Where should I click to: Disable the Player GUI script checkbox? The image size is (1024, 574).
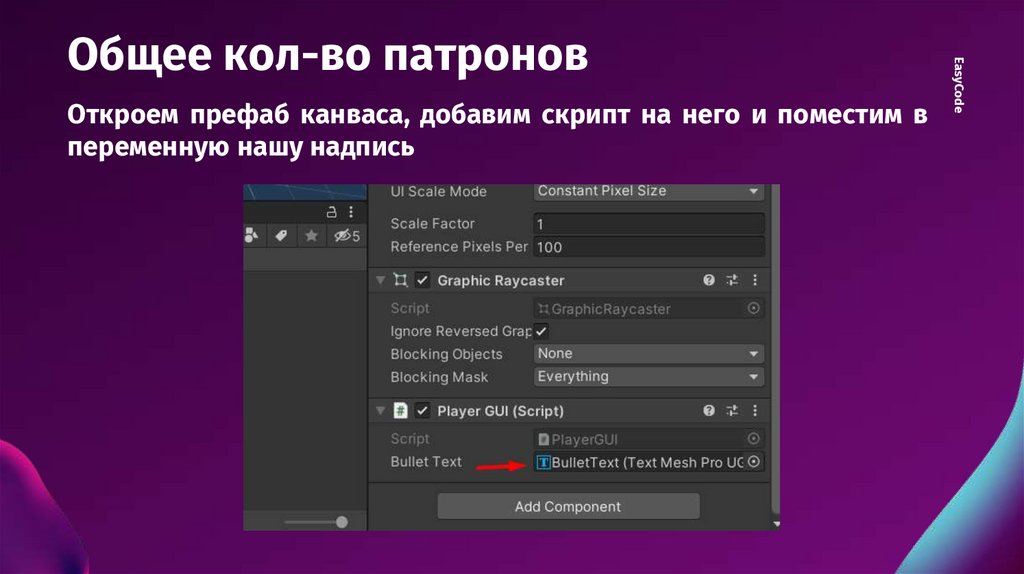(x=423, y=411)
